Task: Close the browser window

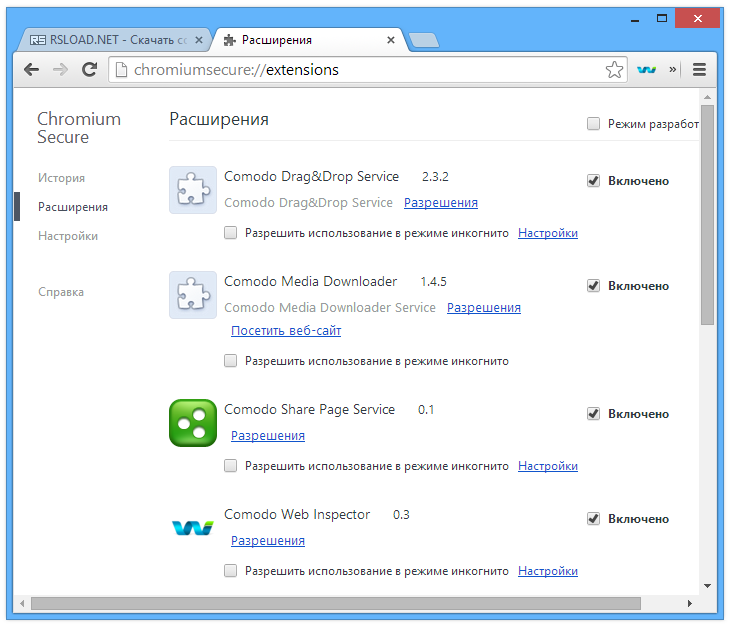Action: (x=698, y=19)
